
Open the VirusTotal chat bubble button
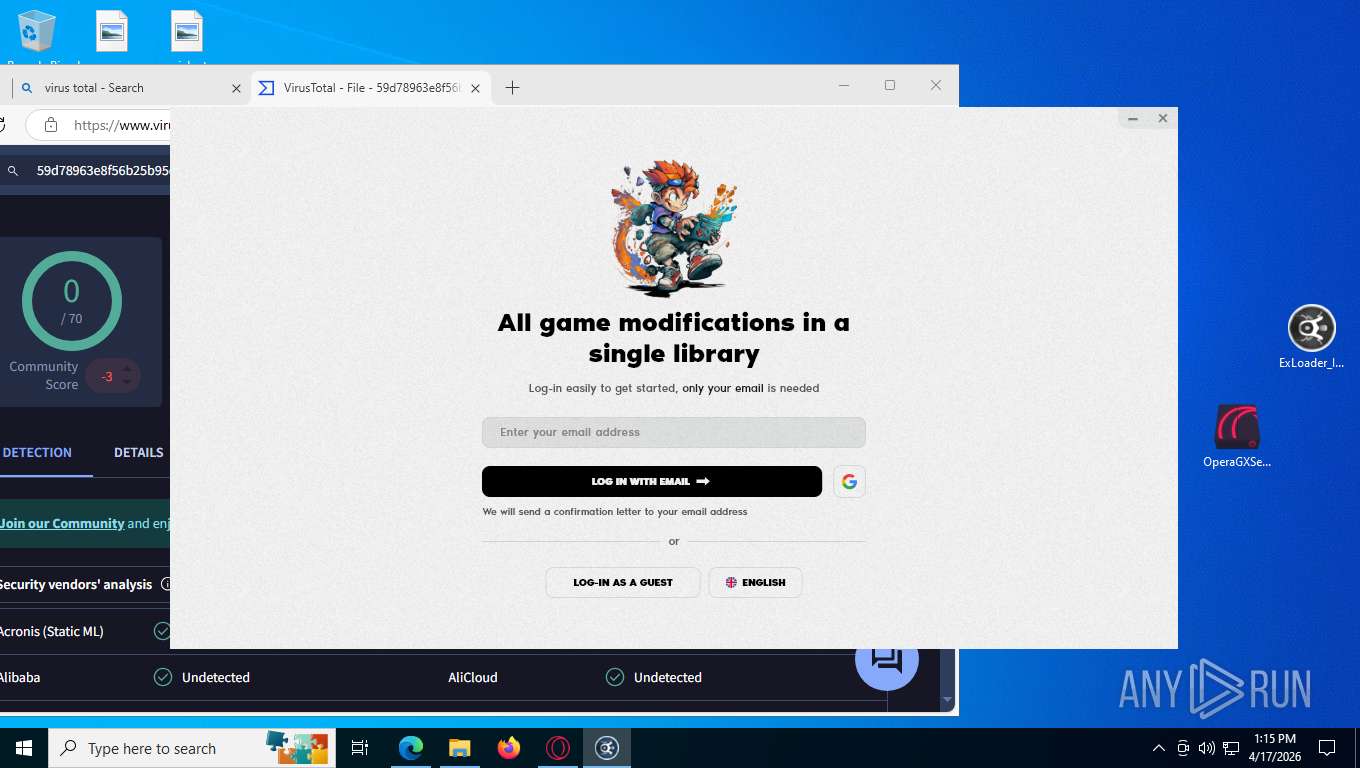[x=886, y=660]
